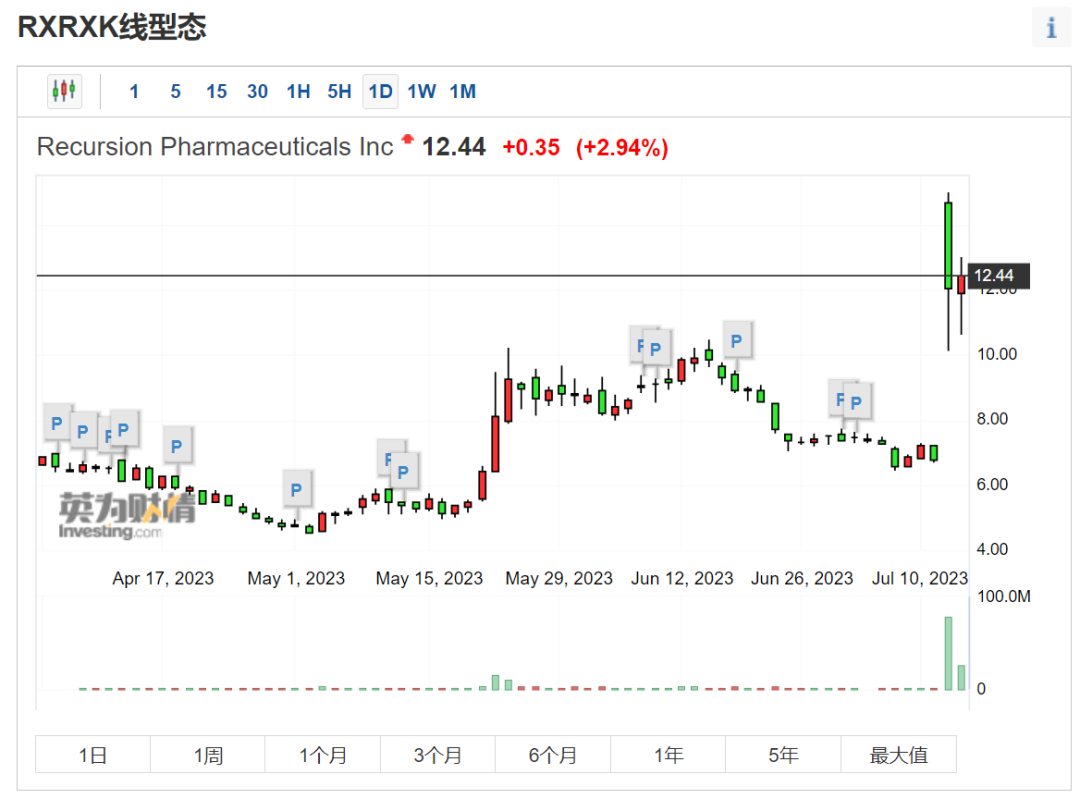Image resolution: width=1080 pixels, height=799 pixels.
Task: Click the pattern marker above the May 1 candle
Action: (x=296, y=490)
